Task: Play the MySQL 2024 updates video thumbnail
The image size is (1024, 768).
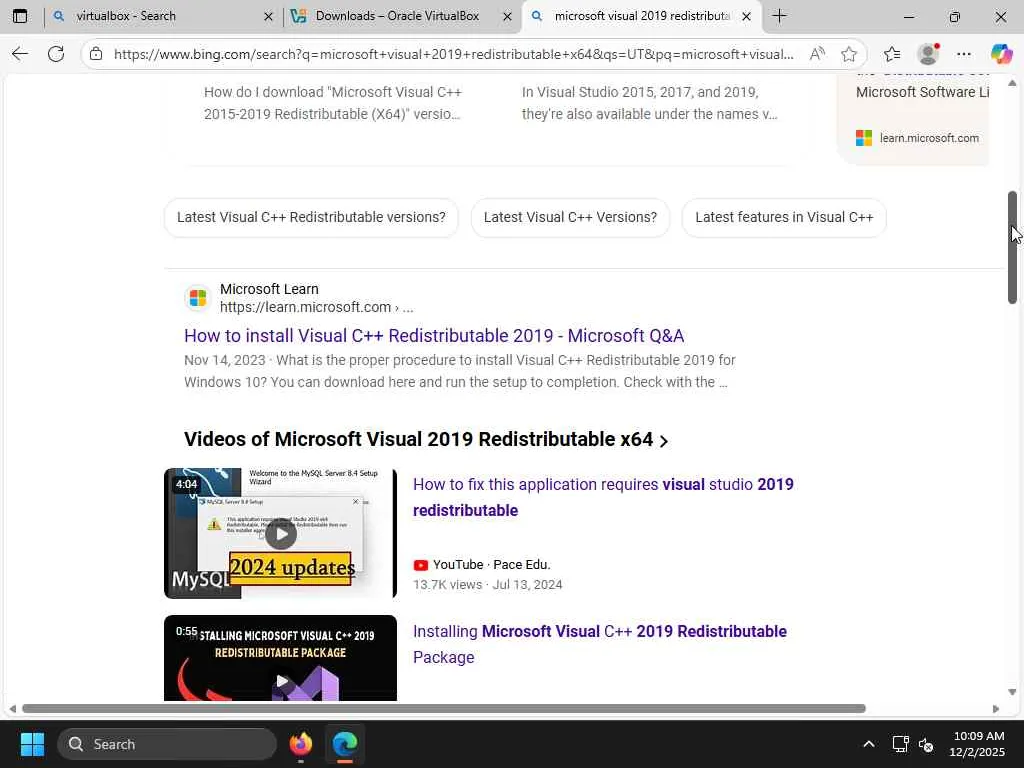Action: [x=280, y=533]
